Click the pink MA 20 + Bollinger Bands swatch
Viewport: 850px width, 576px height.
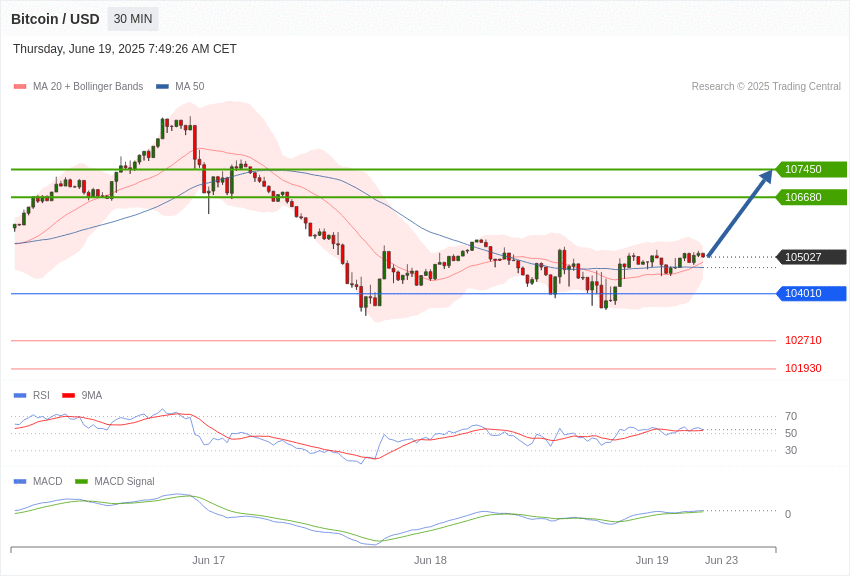point(20,86)
